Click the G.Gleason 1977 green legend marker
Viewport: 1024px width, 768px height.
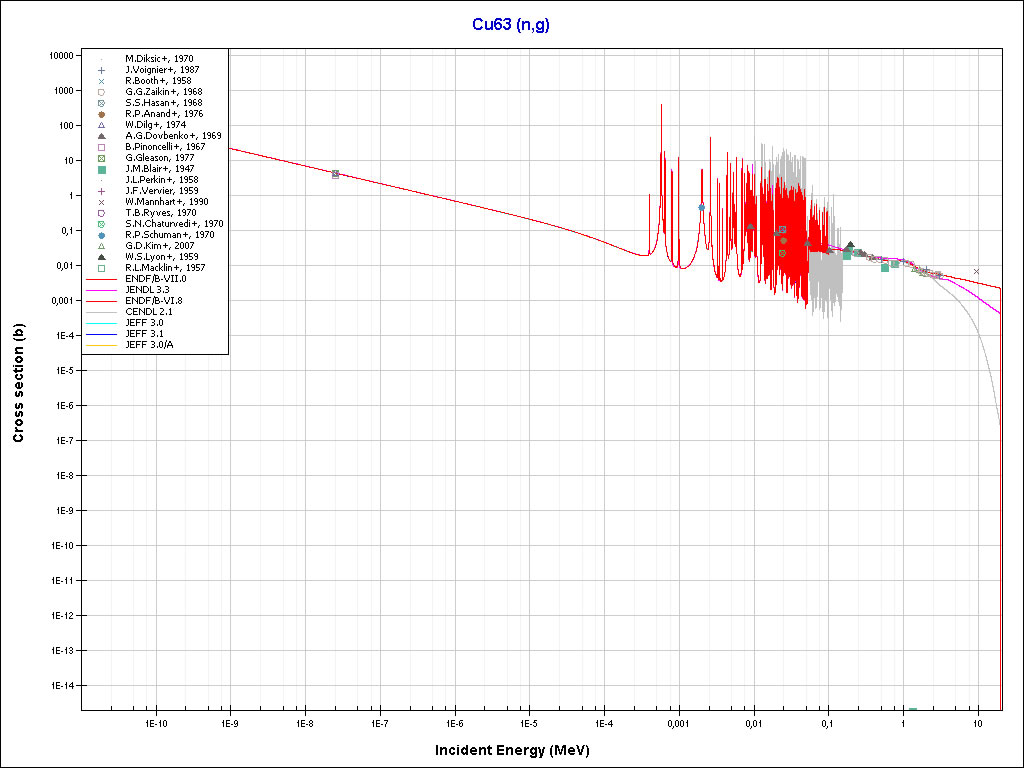[101, 158]
